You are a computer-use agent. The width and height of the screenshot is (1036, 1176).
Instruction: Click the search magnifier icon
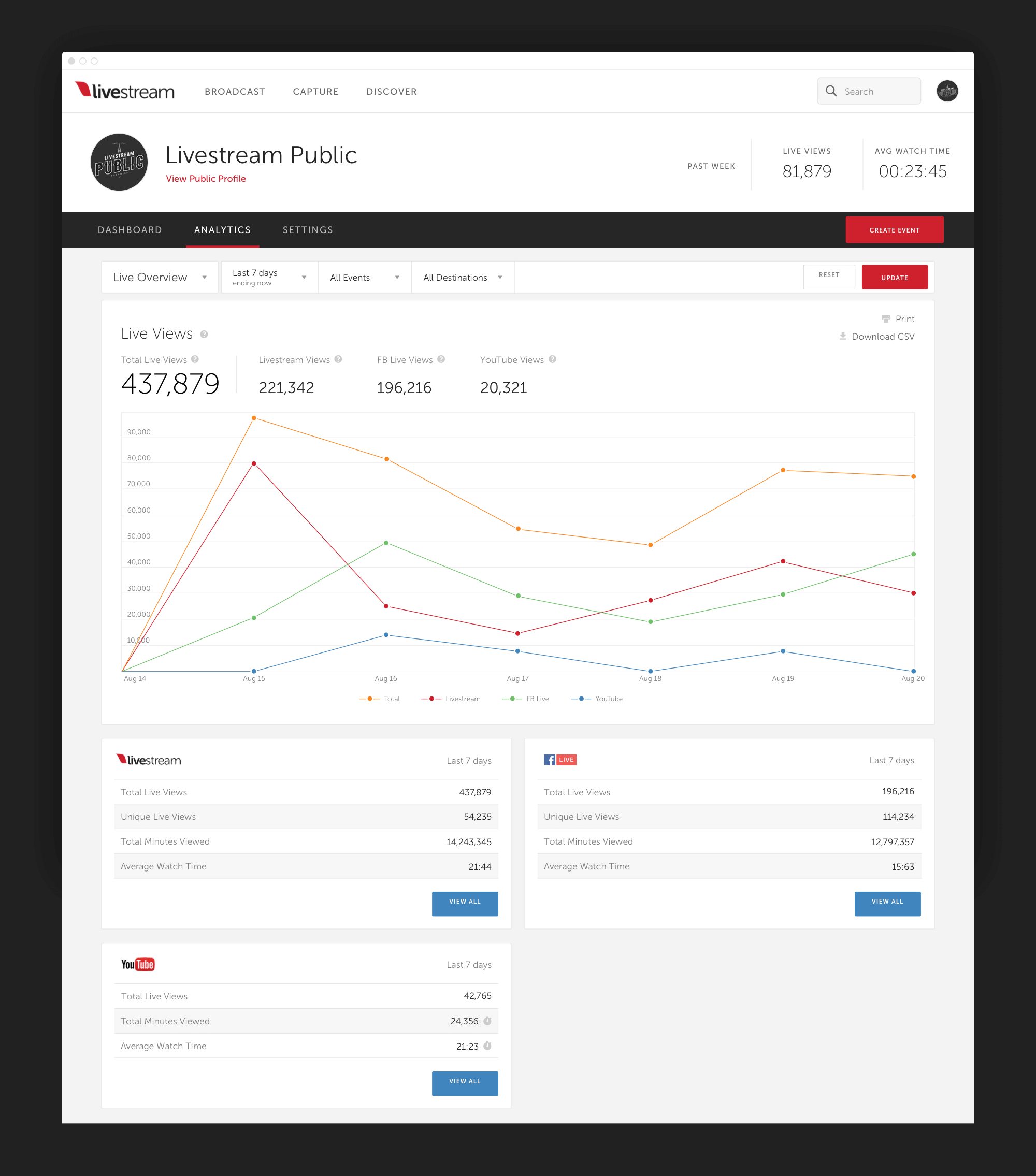pos(831,91)
